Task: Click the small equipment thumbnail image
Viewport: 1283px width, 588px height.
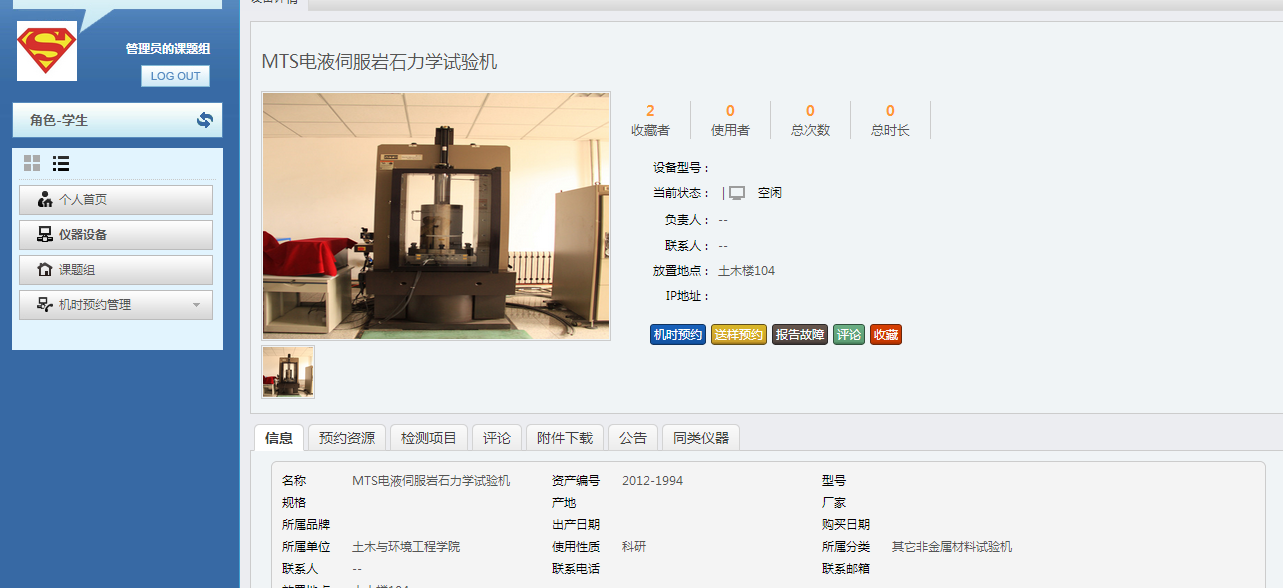Action: coord(288,372)
